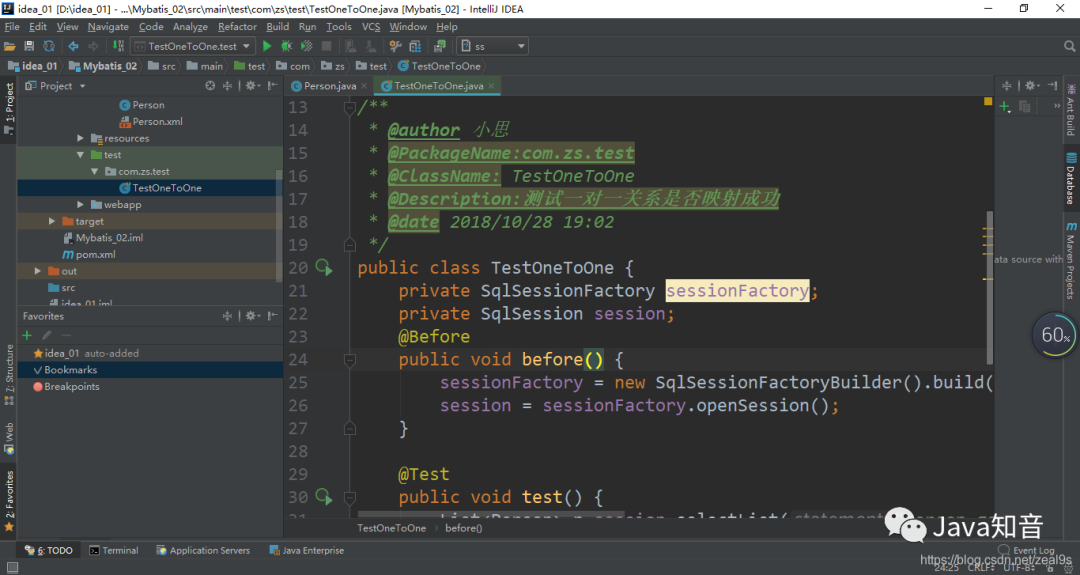Viewport: 1080px width, 575px height.
Task: Open the TestOneToOne.test run configuration dropdown
Action: pos(193,46)
